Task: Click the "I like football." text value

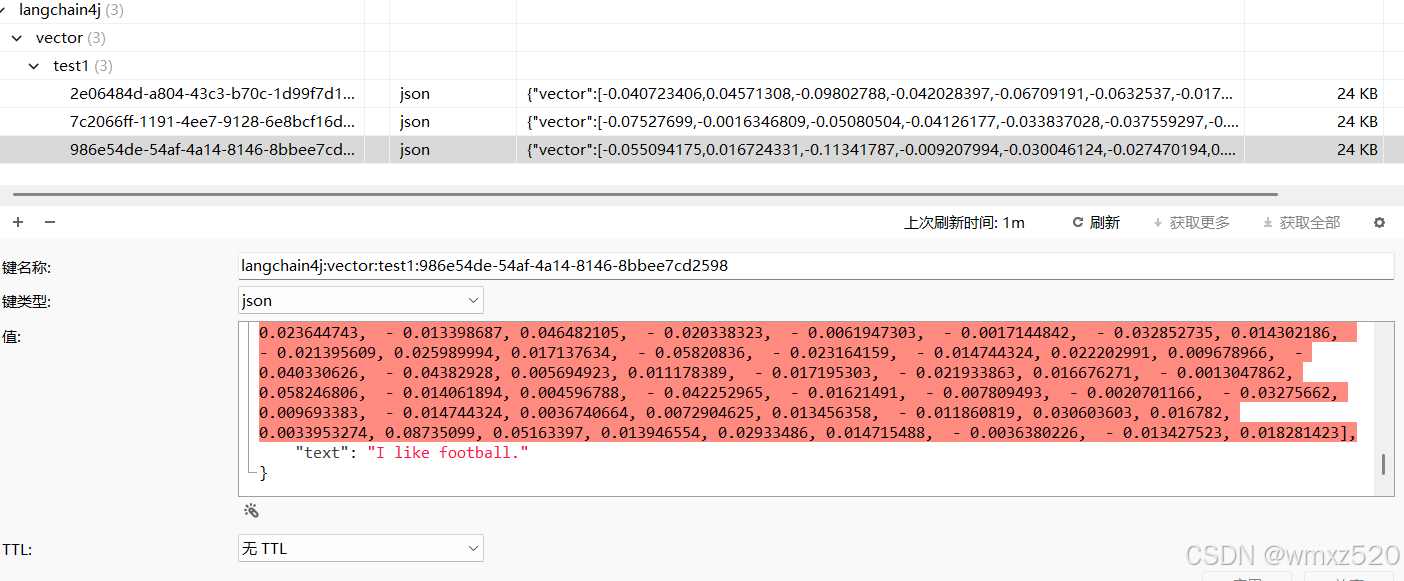Action: click(x=447, y=453)
